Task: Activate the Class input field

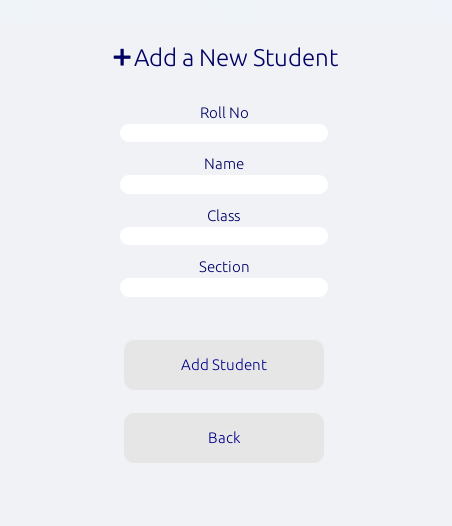Action: point(224,236)
